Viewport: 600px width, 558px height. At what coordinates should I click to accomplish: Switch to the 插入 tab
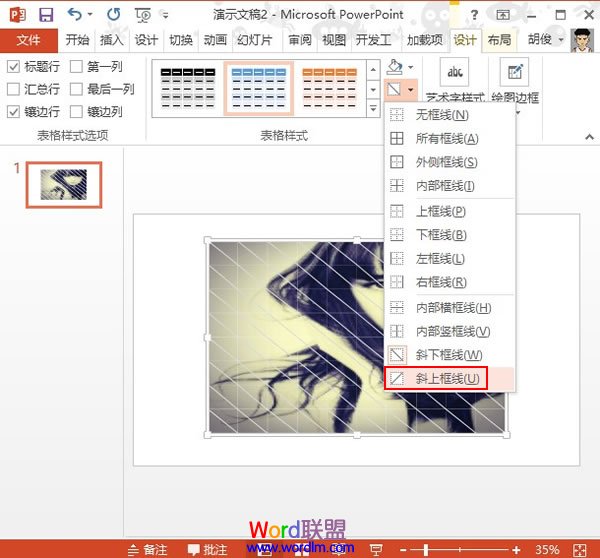click(112, 40)
